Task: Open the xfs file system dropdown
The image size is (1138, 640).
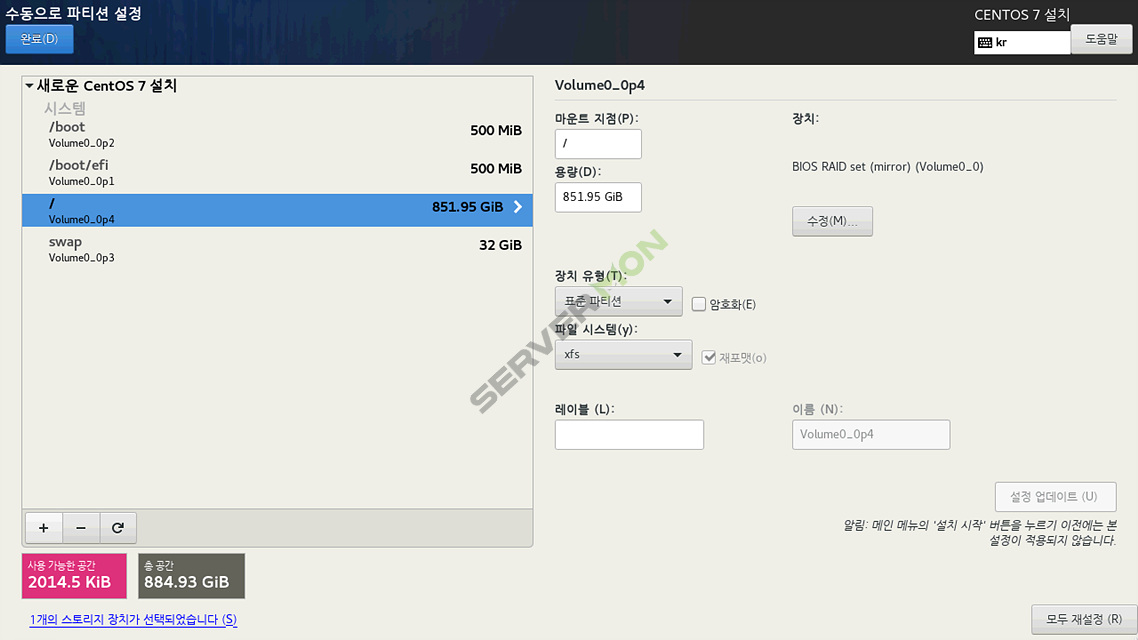Action: point(623,355)
